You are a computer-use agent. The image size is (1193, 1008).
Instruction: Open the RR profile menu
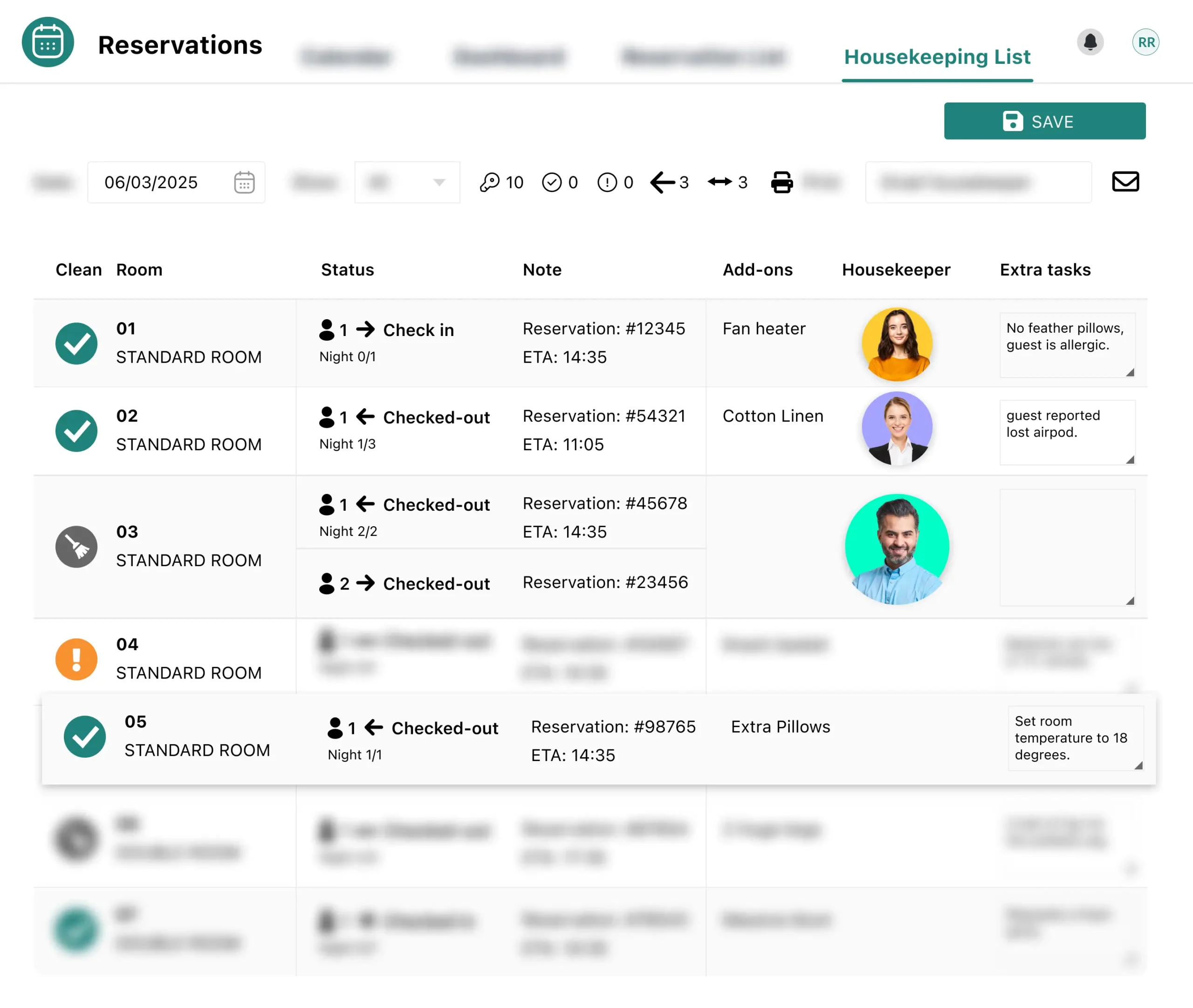point(1145,42)
